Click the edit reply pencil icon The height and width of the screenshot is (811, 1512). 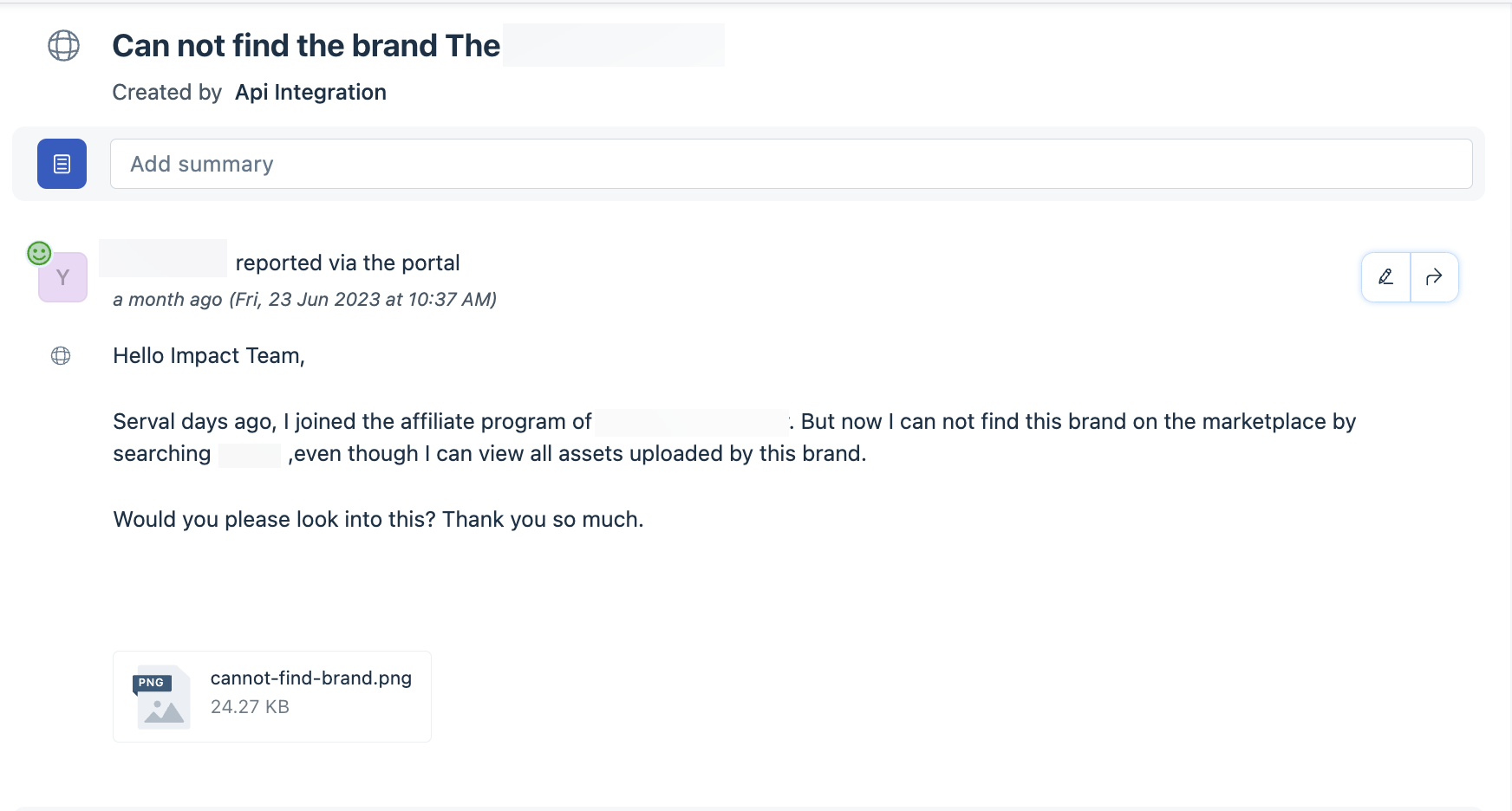click(1385, 277)
